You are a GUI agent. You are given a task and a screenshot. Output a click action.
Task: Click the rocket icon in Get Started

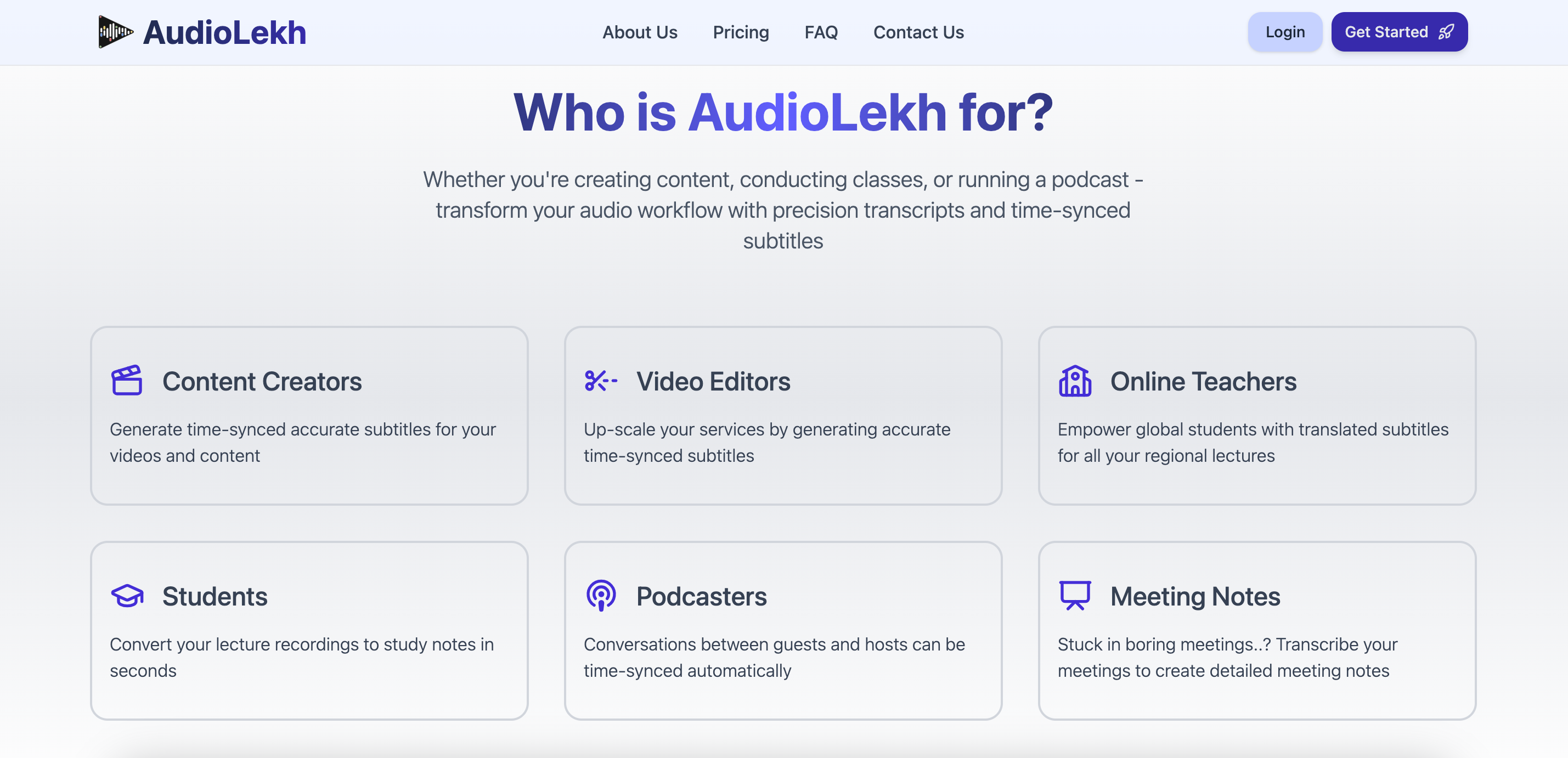pyautogui.click(x=1446, y=32)
